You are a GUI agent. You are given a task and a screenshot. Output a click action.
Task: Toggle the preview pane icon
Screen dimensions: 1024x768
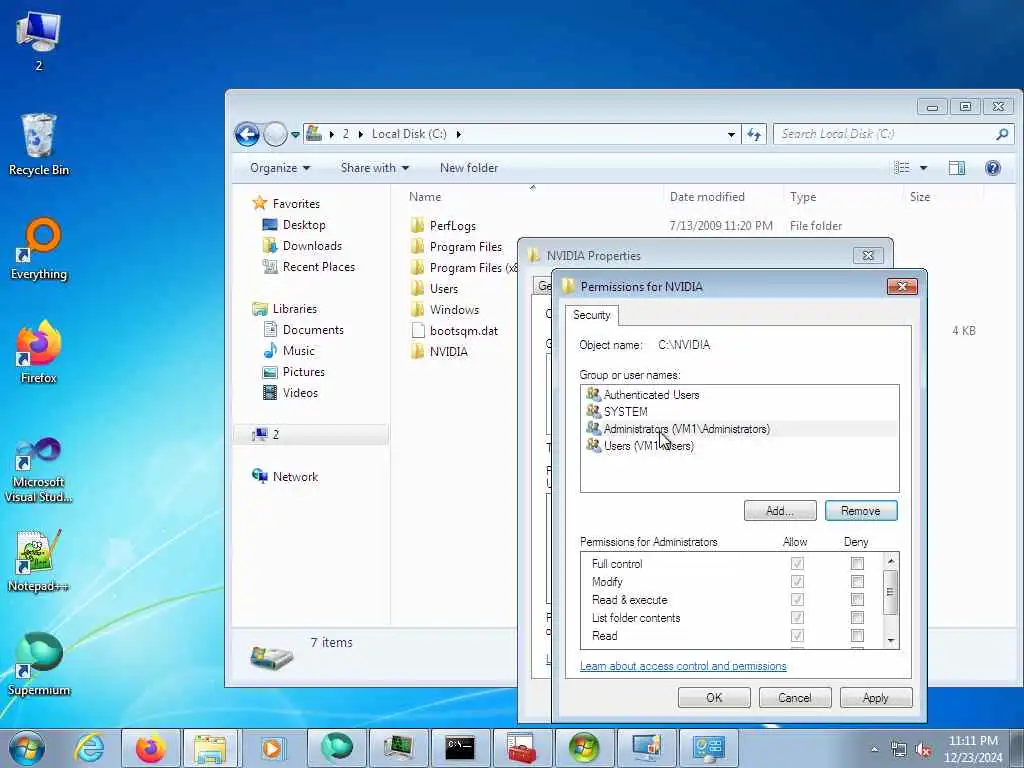point(957,168)
